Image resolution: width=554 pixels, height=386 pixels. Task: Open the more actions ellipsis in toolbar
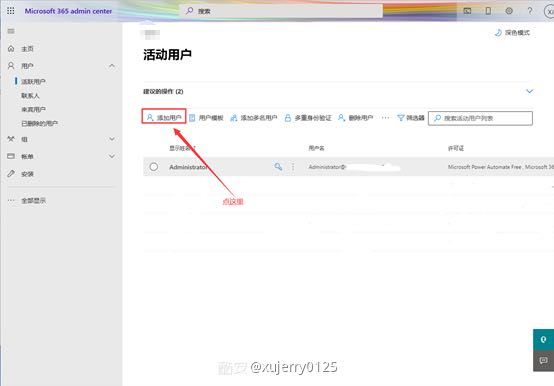point(385,118)
